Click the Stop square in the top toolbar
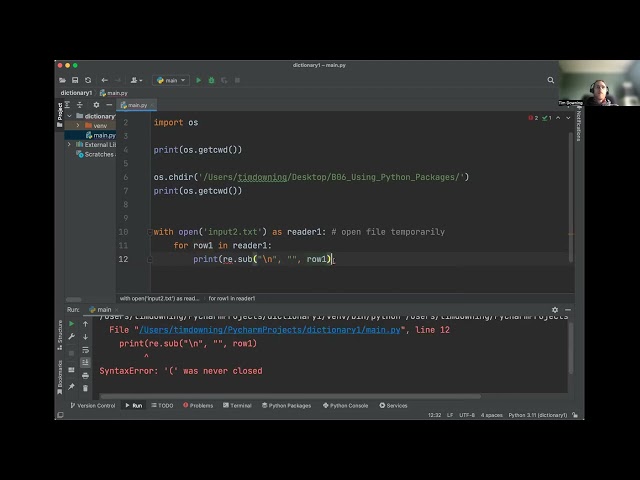640x480 pixels. 237,80
